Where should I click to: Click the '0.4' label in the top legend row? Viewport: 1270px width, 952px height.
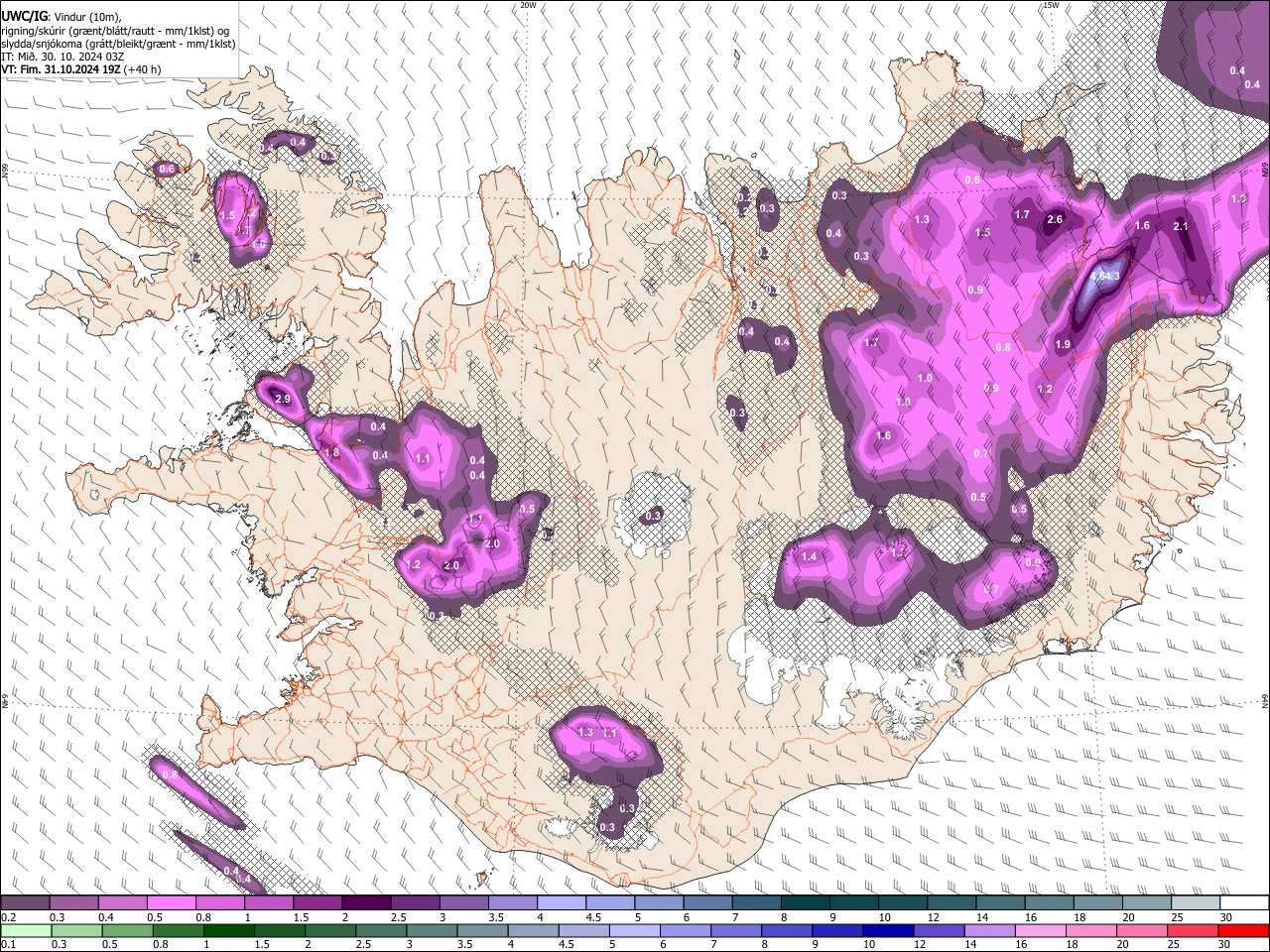pyautogui.click(x=106, y=917)
